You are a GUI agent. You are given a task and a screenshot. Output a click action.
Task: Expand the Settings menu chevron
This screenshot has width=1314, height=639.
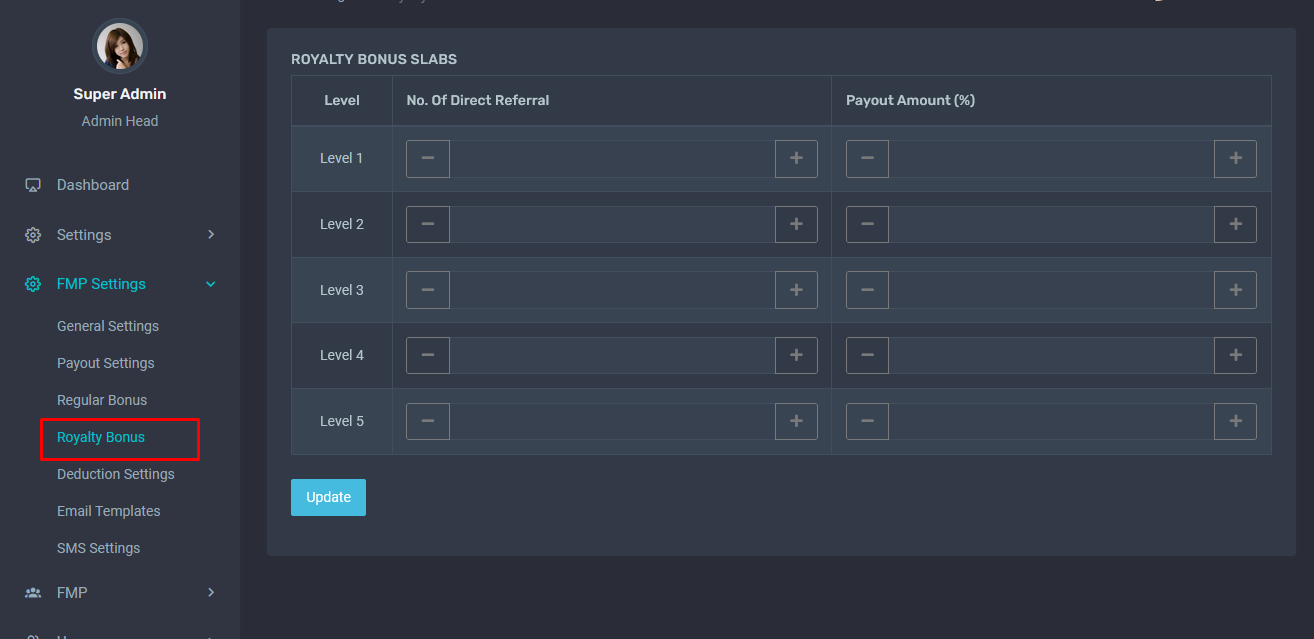click(211, 234)
